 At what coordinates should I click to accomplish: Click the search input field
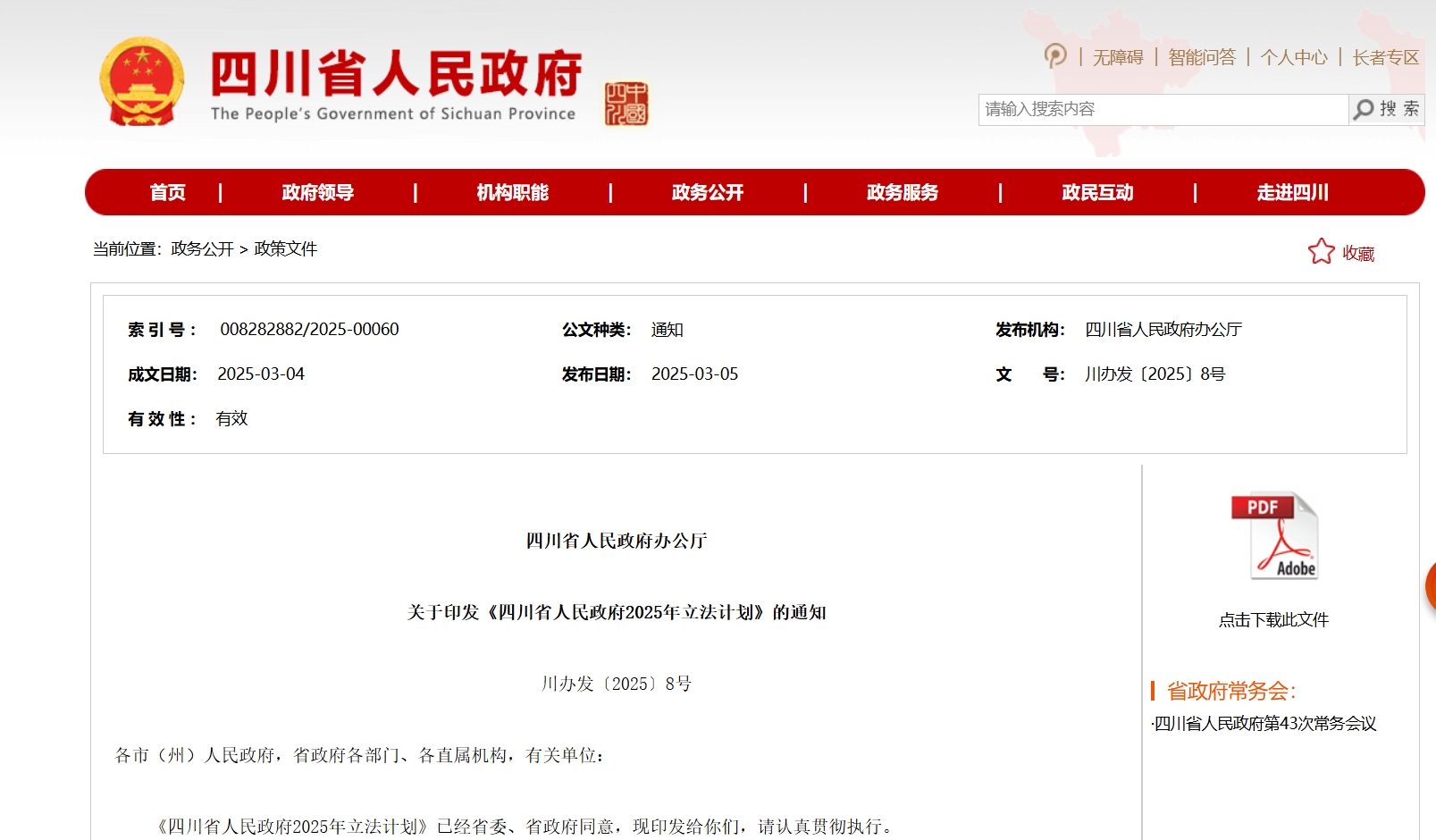1162,109
